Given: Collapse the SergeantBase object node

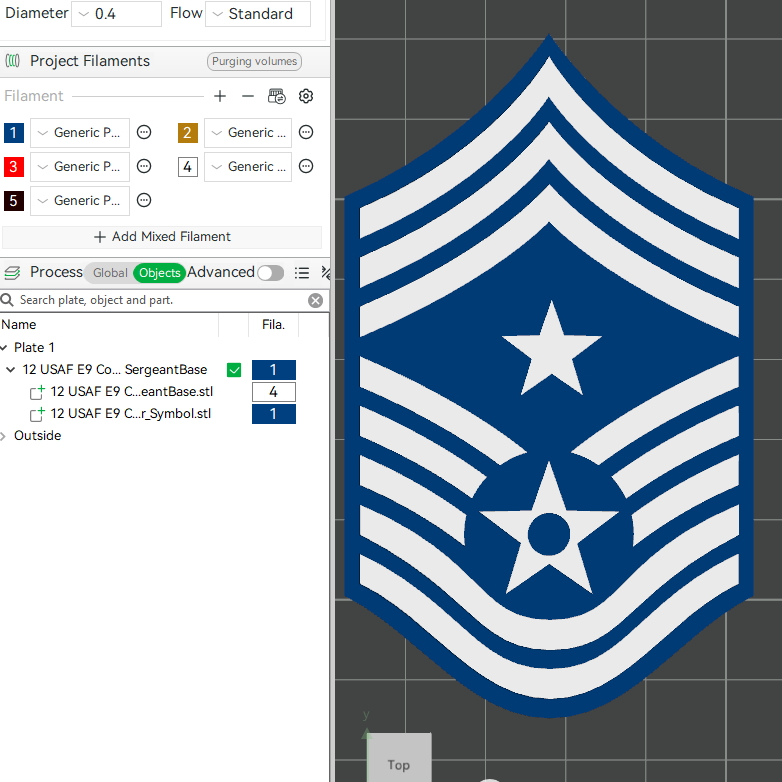Looking at the screenshot, I should pos(10,370).
